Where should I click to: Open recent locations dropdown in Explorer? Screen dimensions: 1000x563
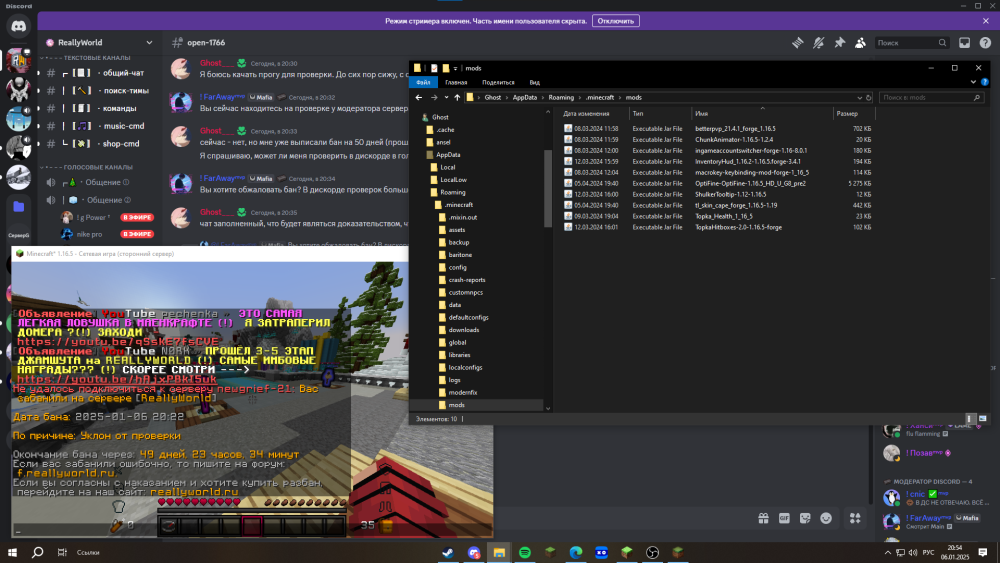[446, 98]
